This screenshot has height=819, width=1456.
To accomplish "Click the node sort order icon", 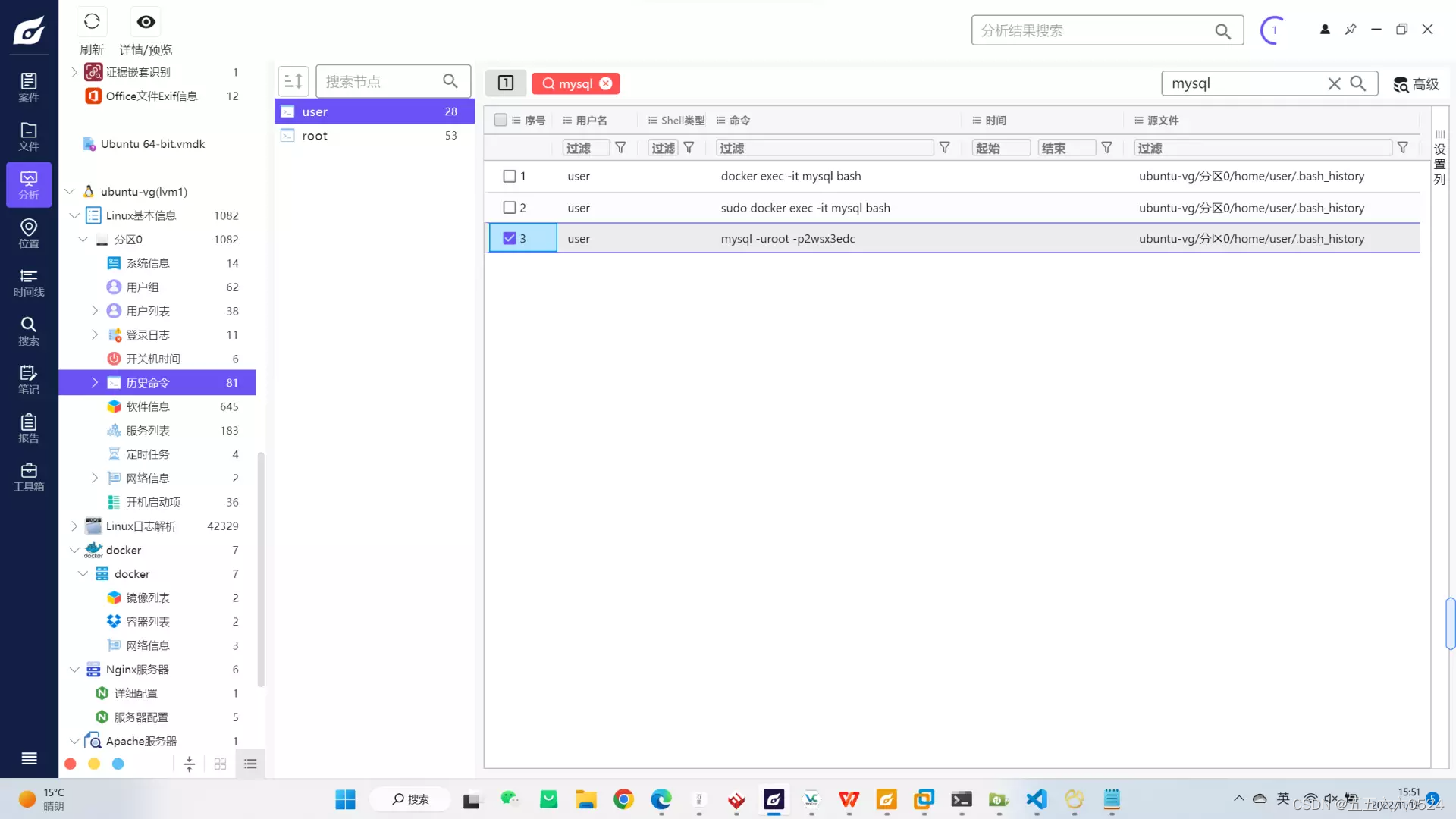I will 293,81.
